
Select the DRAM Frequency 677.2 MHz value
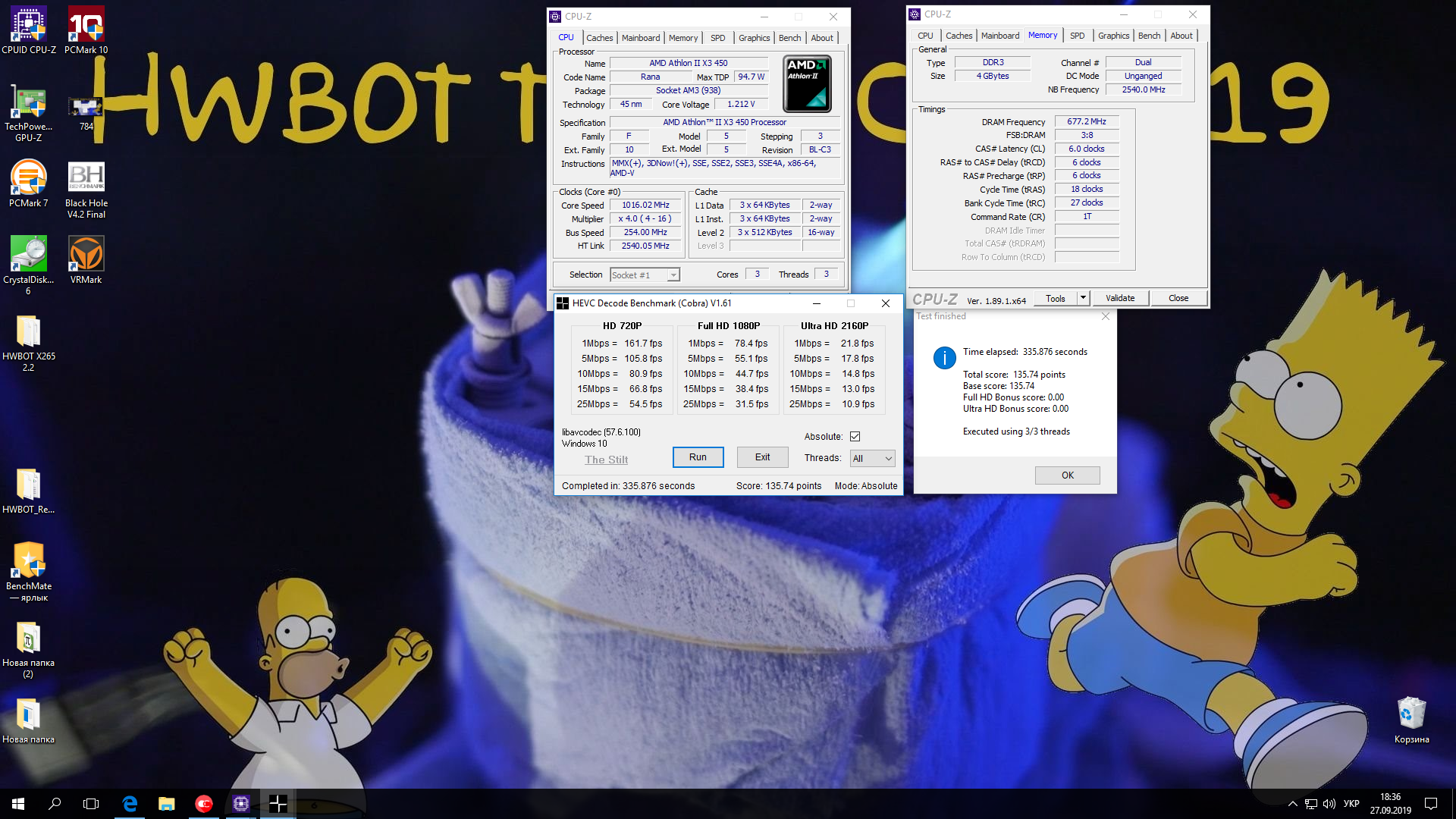pos(1086,122)
